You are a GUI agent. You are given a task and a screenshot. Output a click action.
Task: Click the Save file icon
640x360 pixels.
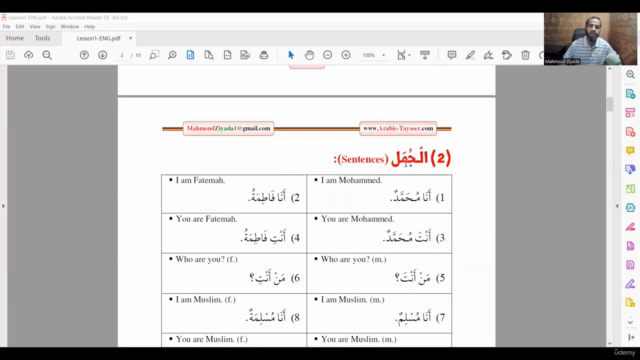[x=10, y=55]
